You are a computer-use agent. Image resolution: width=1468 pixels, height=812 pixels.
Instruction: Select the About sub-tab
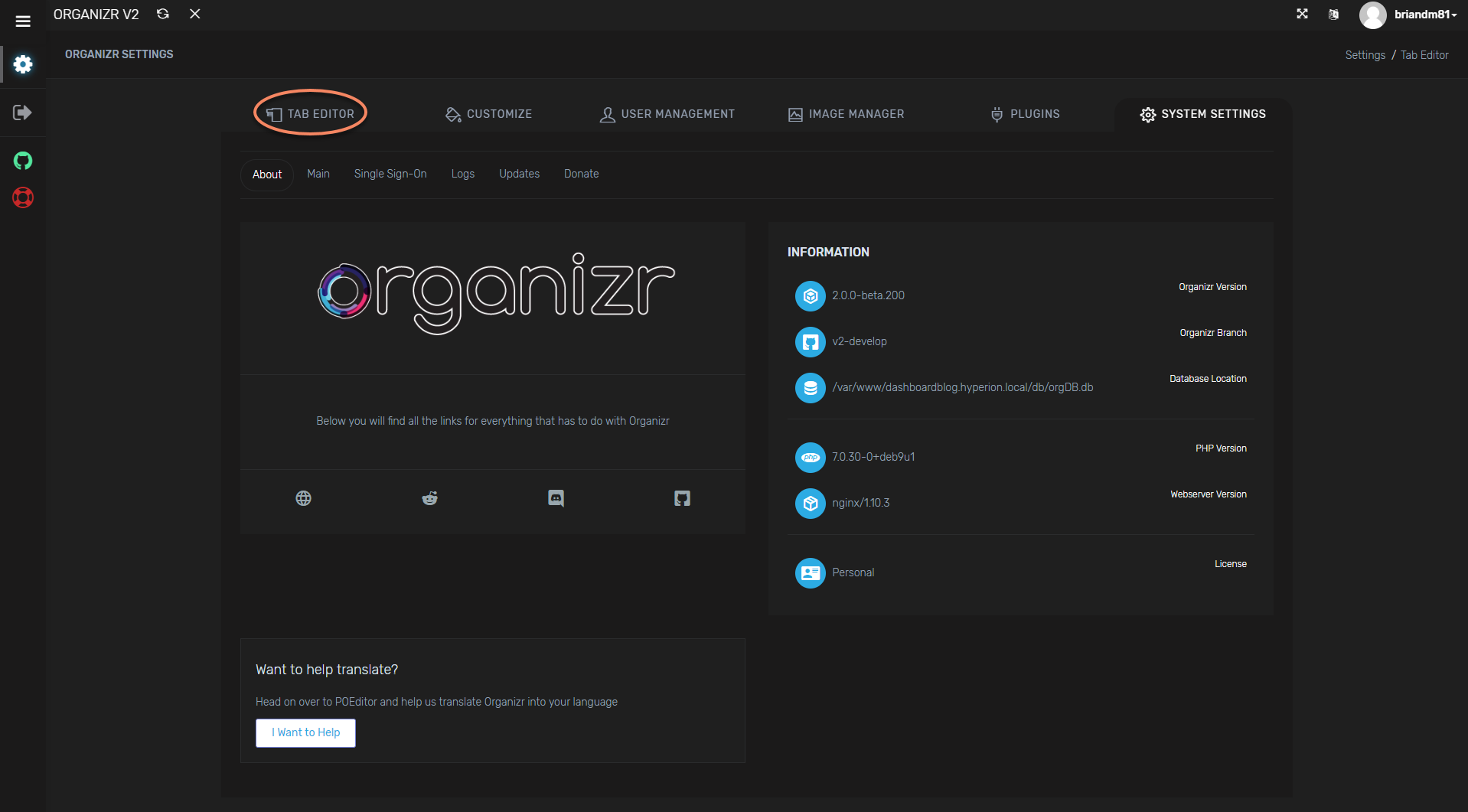pyautogui.click(x=267, y=174)
